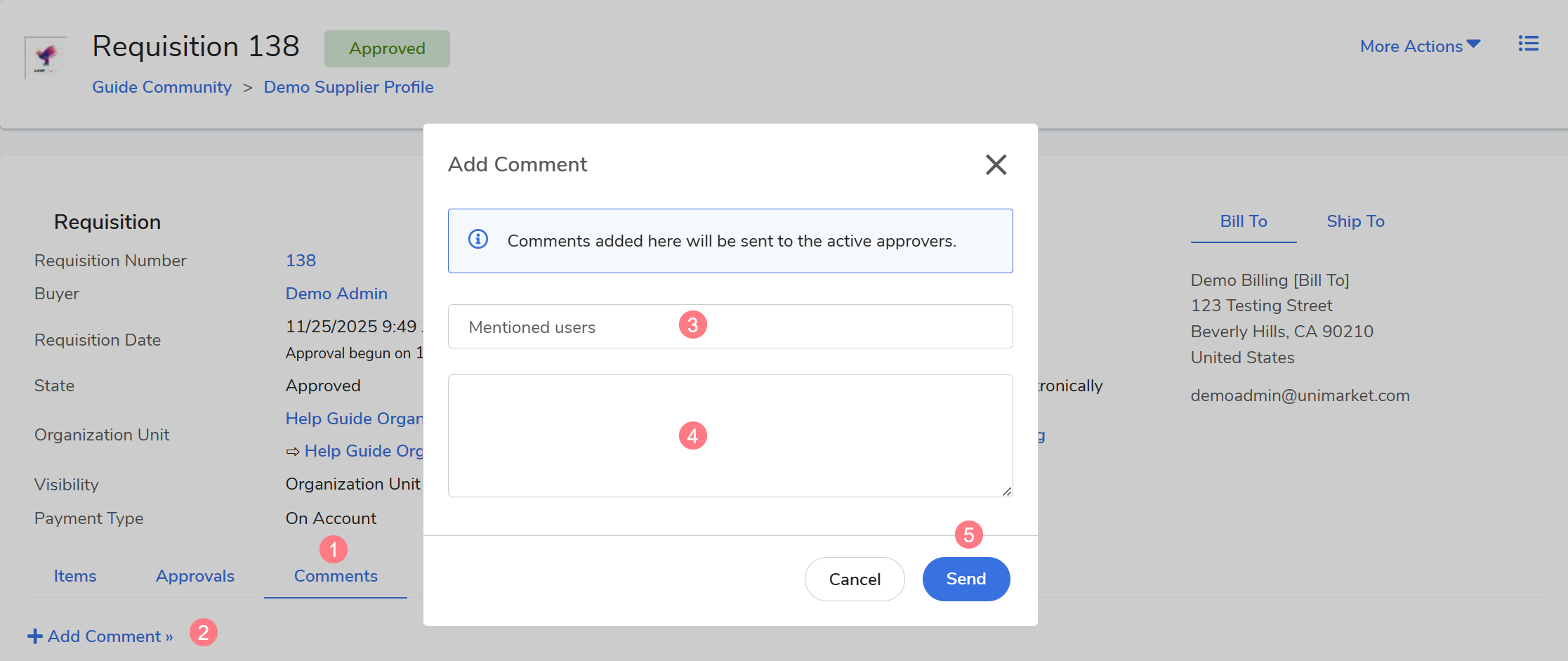Open the list menu icon at top right
The height and width of the screenshot is (661, 1568).
coord(1528,44)
